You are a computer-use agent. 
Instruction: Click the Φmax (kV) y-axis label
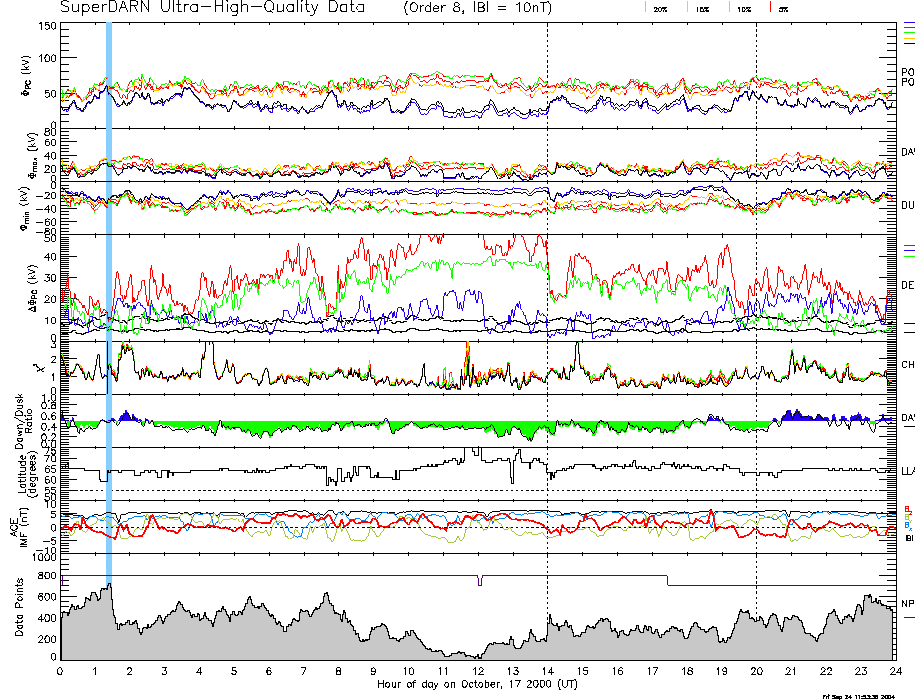point(32,154)
